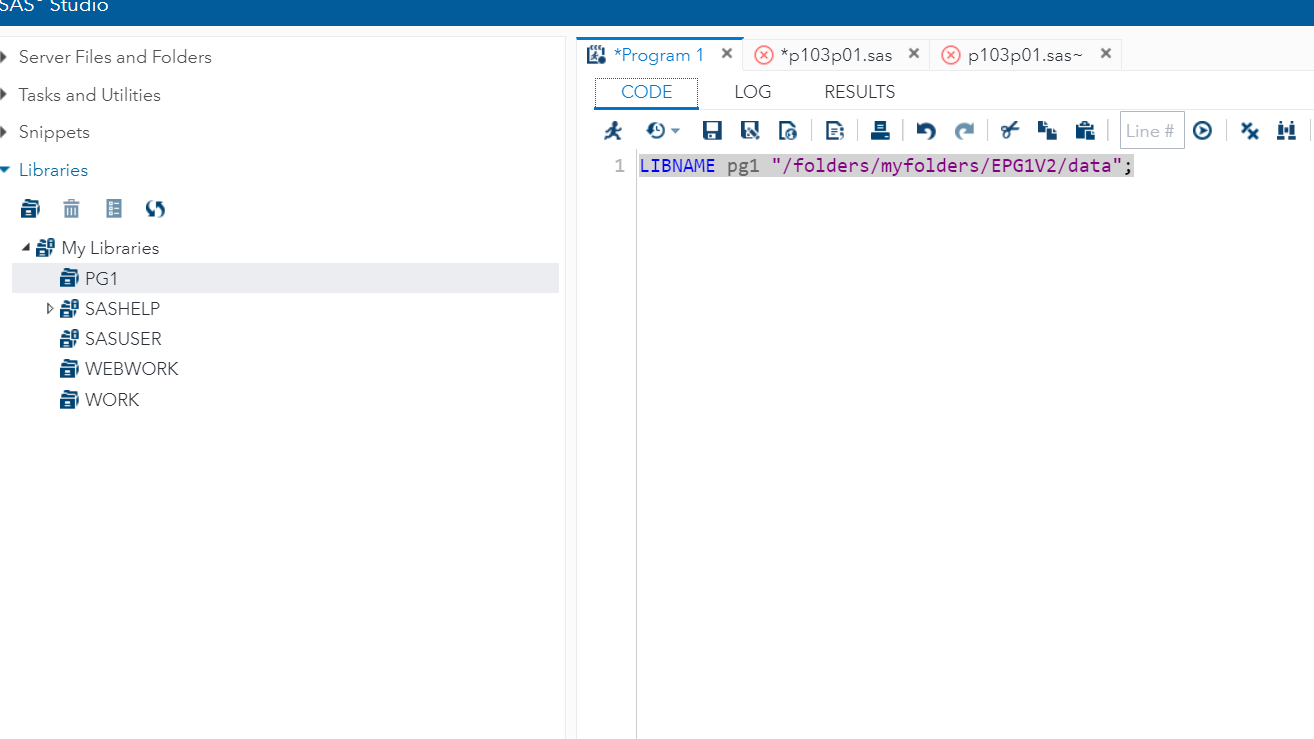Screen dimensions: 1314x739
Task: Cut the selected code
Action: 1009,130
